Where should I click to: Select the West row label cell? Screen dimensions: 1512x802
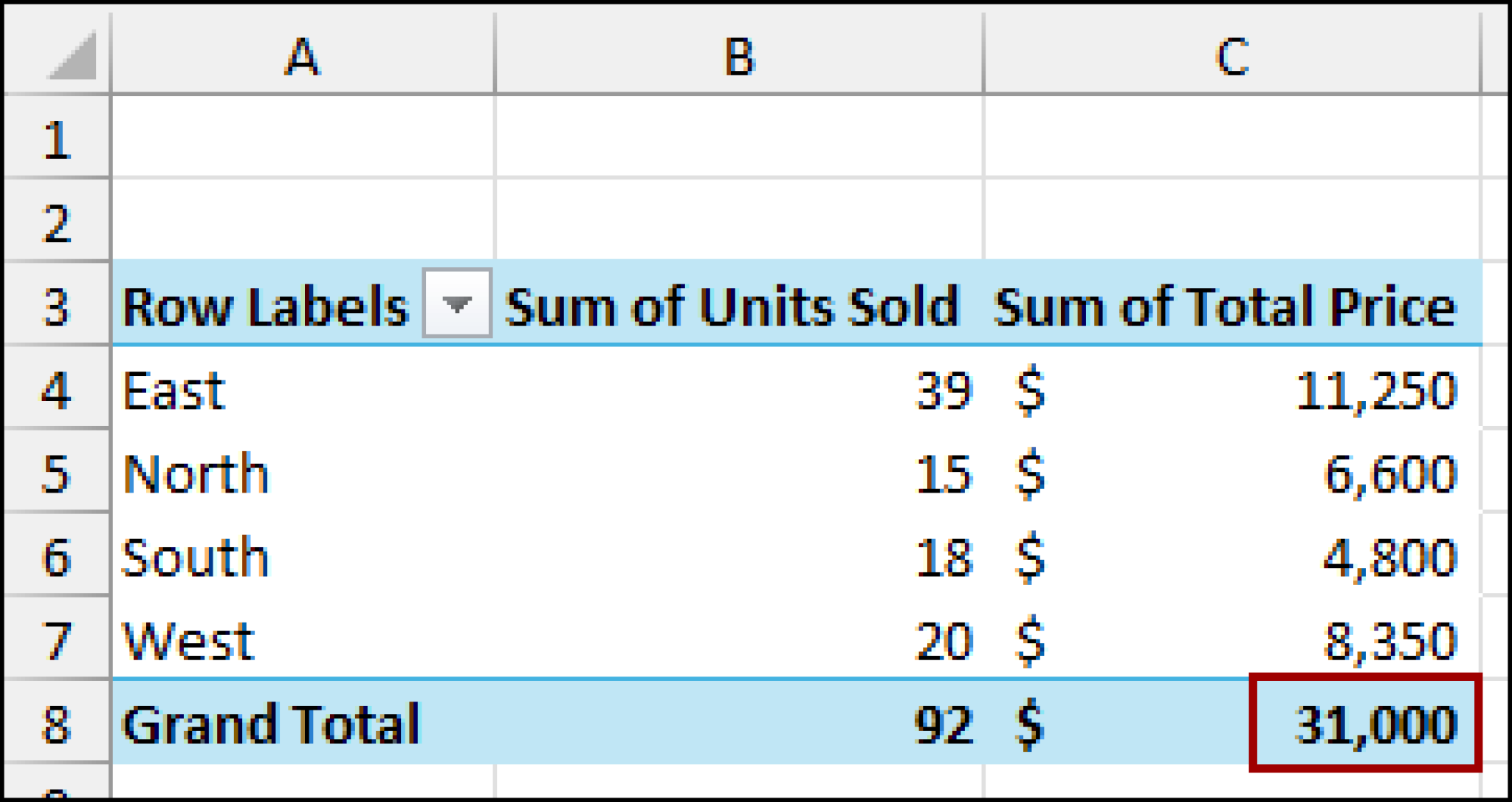coord(221,639)
